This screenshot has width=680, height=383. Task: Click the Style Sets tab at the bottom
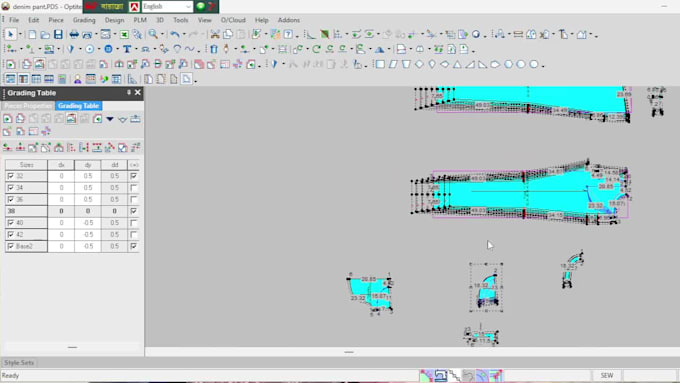(19, 363)
